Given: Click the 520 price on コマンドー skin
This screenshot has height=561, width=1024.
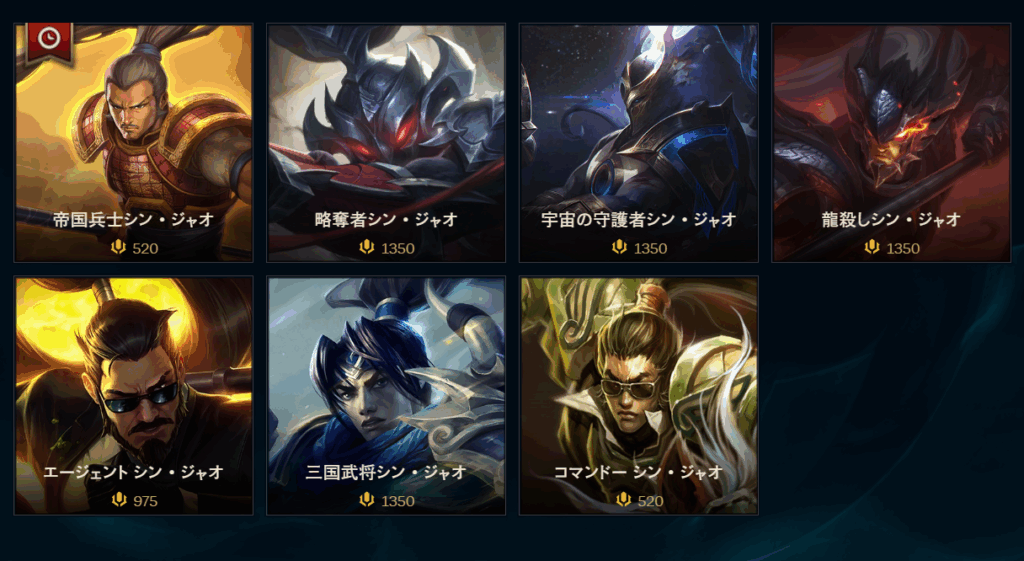Looking at the screenshot, I should (650, 501).
